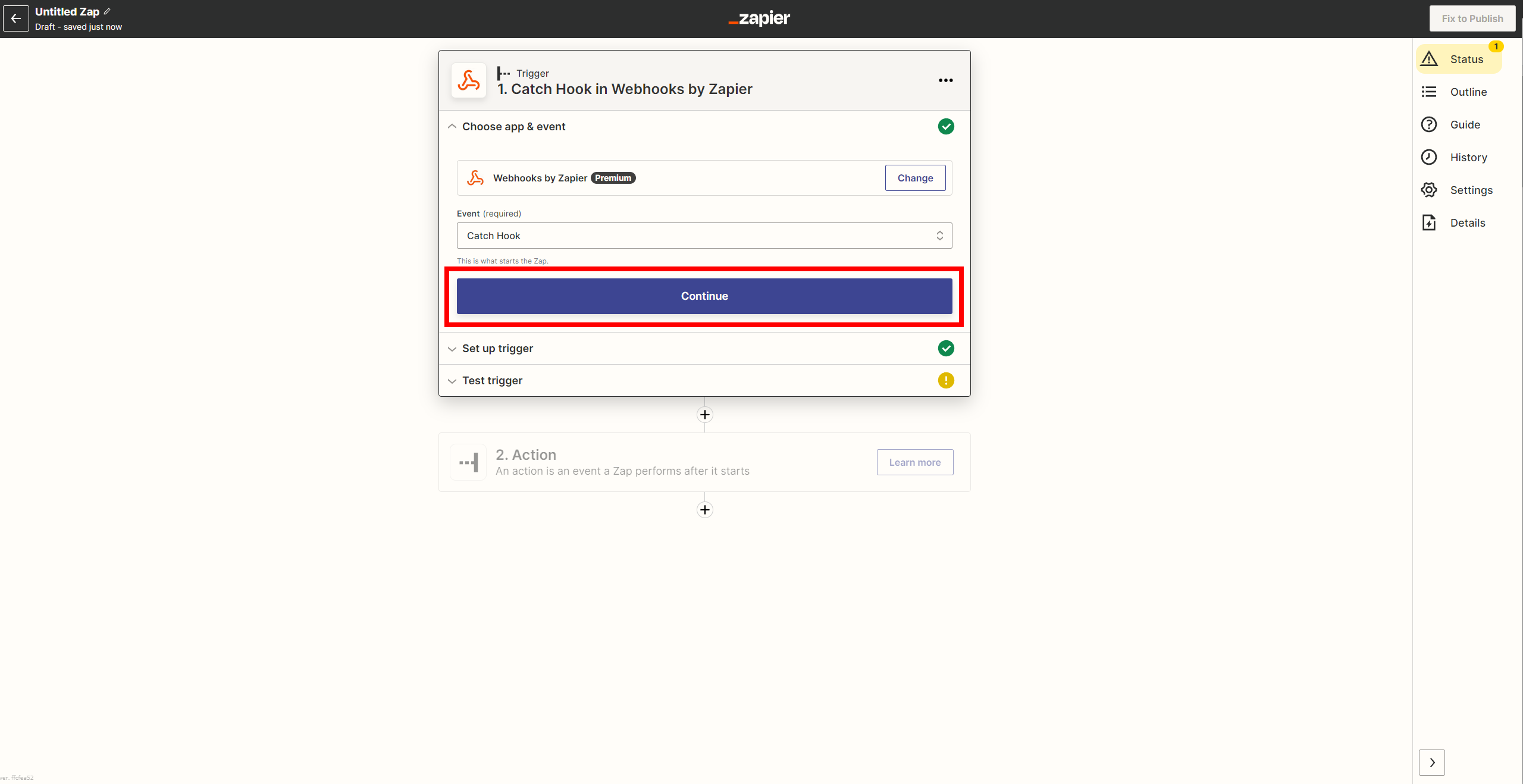This screenshot has width=1523, height=784.
Task: Add step using plus below trigger
Action: [x=704, y=415]
